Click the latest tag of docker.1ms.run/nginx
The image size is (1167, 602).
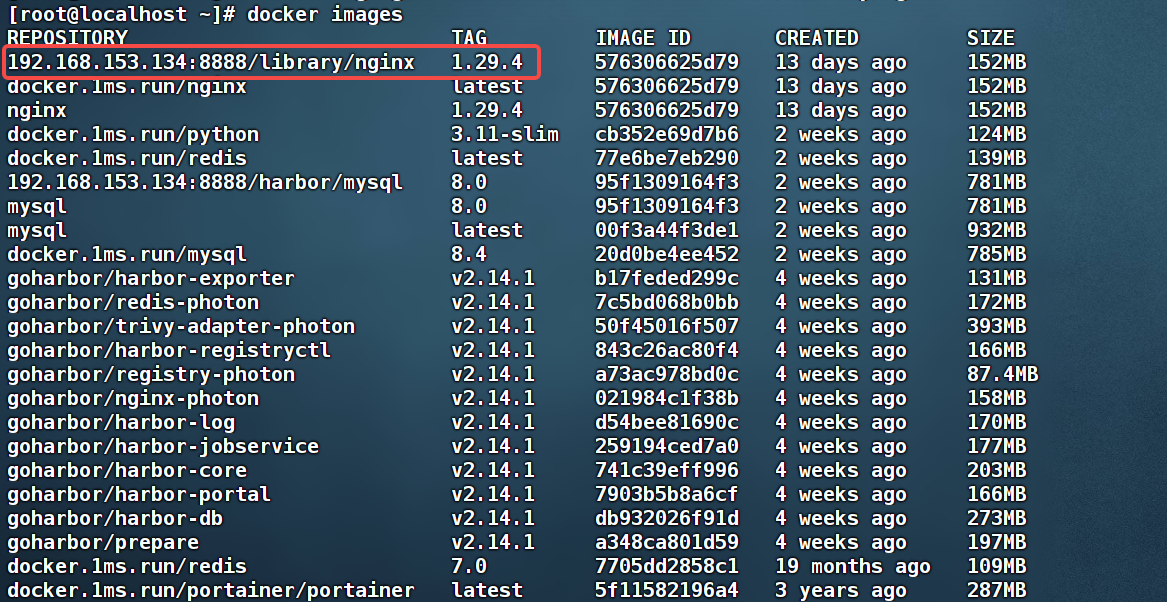[487, 87]
